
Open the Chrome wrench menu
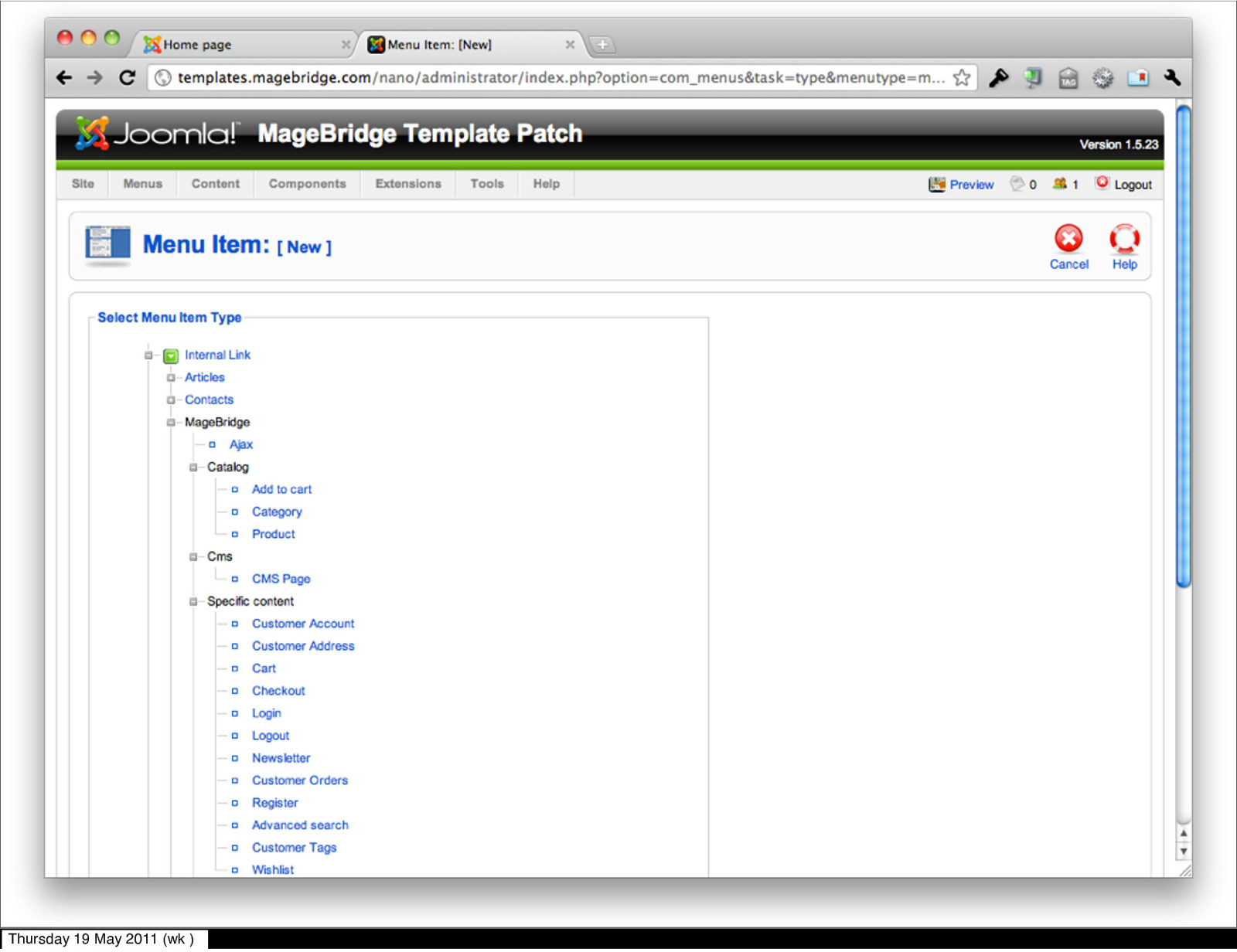pyautogui.click(x=1172, y=77)
